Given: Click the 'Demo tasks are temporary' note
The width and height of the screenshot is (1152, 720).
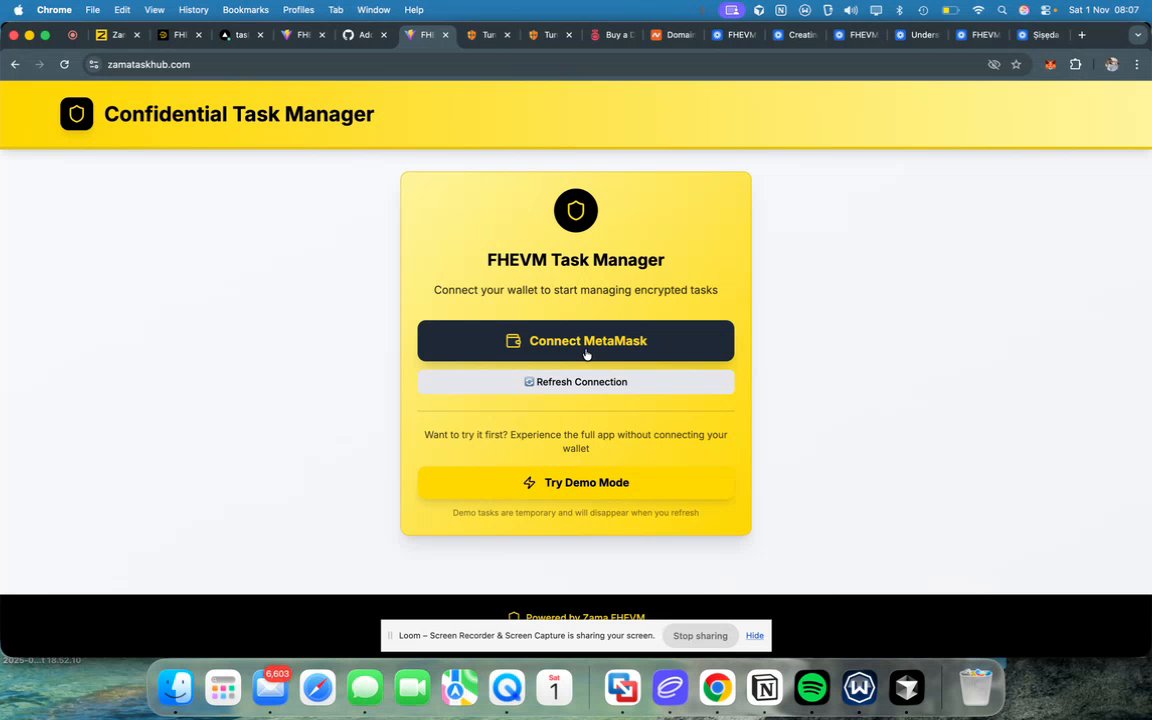Looking at the screenshot, I should click(575, 513).
